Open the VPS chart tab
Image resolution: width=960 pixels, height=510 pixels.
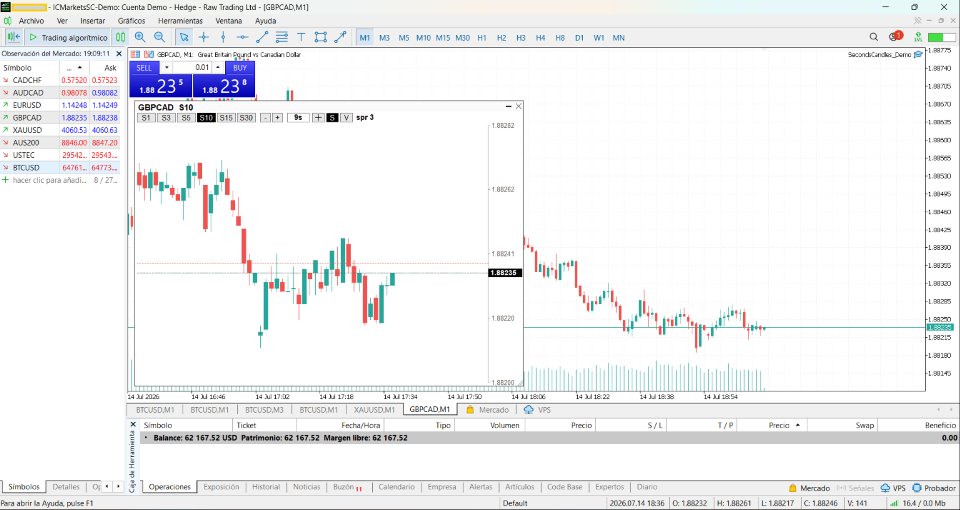coord(538,410)
